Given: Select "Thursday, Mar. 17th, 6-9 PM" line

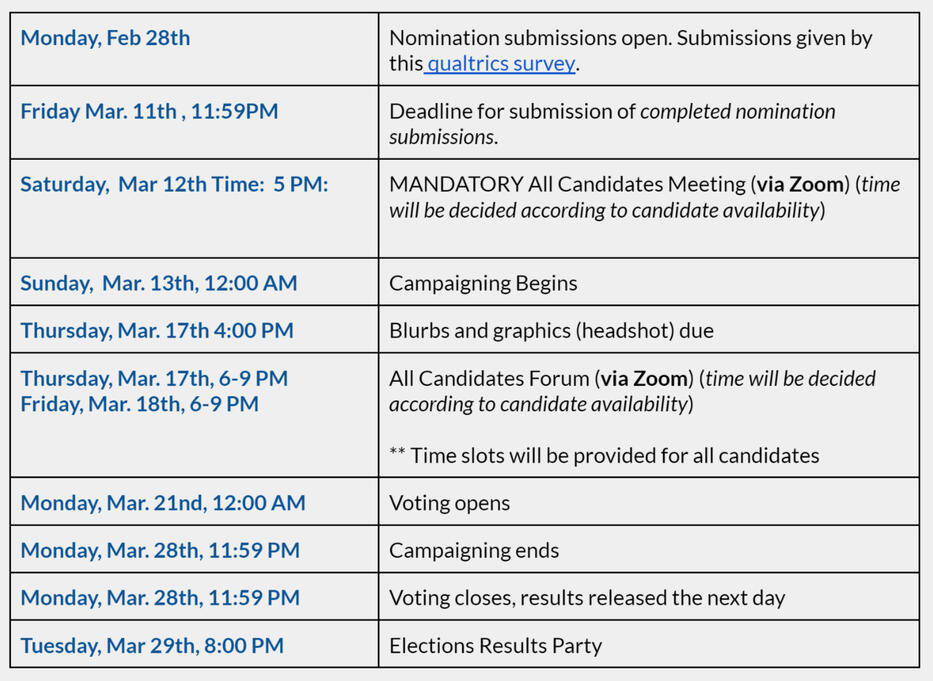Looking at the screenshot, I should coord(154,378).
